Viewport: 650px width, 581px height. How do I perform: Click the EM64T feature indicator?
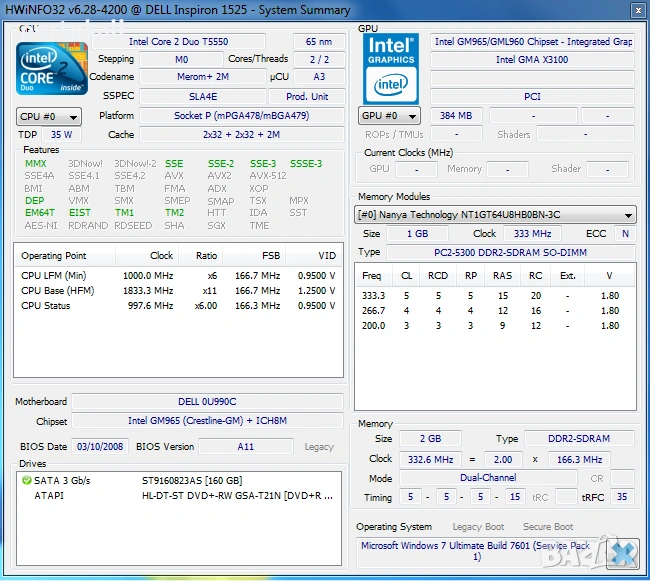pos(40,213)
